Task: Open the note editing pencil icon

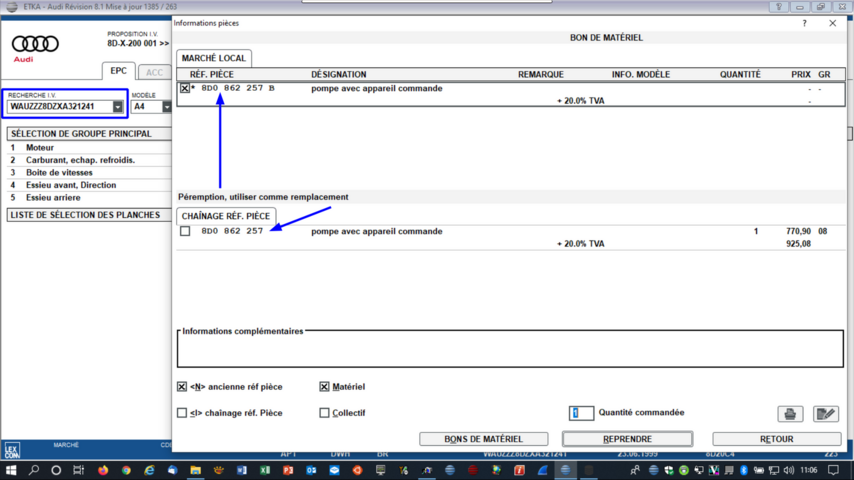Action: (x=825, y=414)
